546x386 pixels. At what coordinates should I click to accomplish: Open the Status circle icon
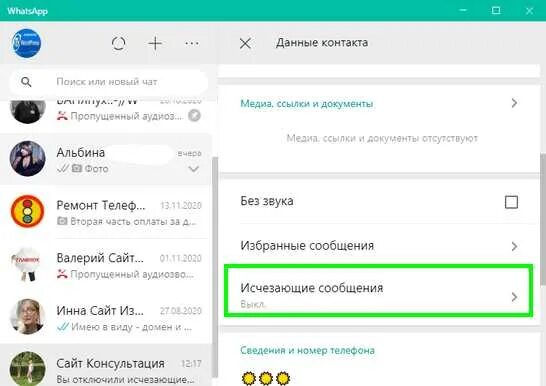[x=118, y=44]
